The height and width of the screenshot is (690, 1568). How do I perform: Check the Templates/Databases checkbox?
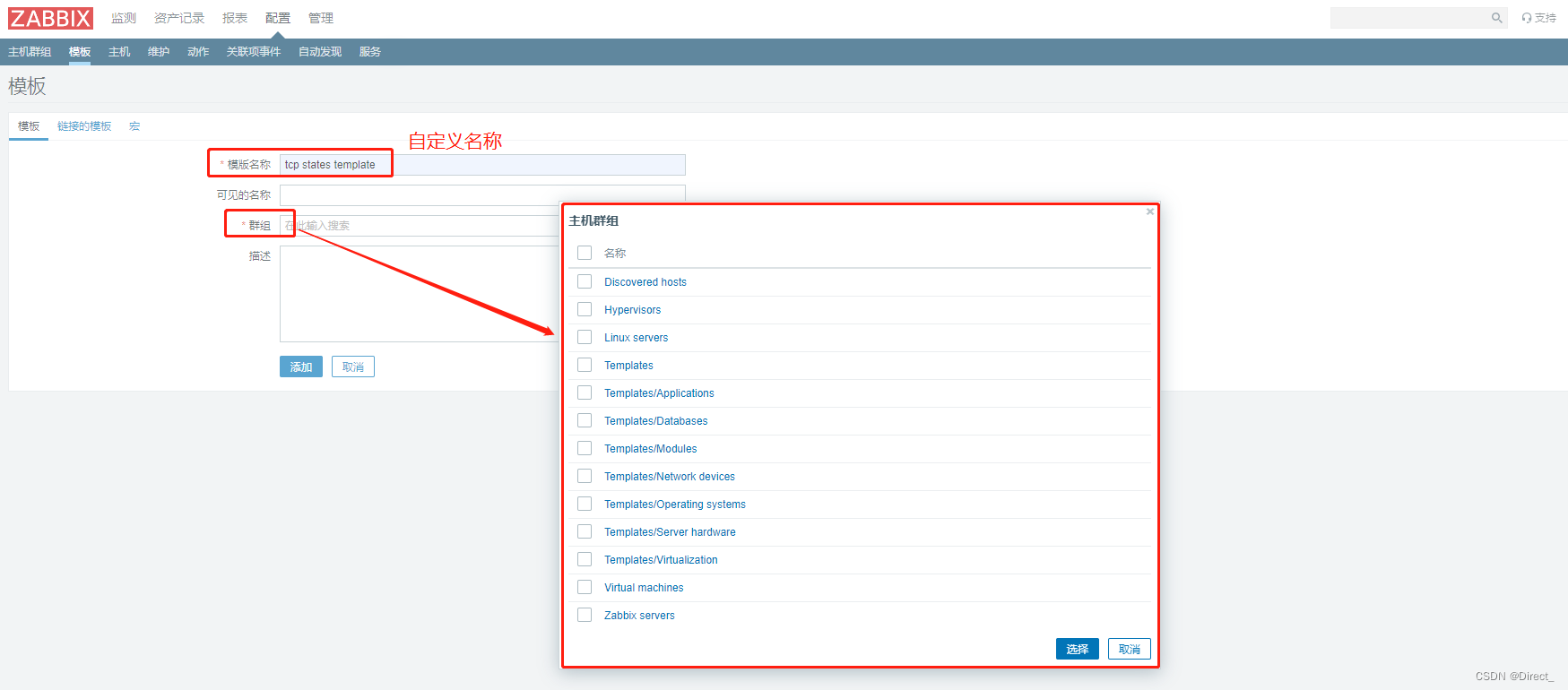585,420
